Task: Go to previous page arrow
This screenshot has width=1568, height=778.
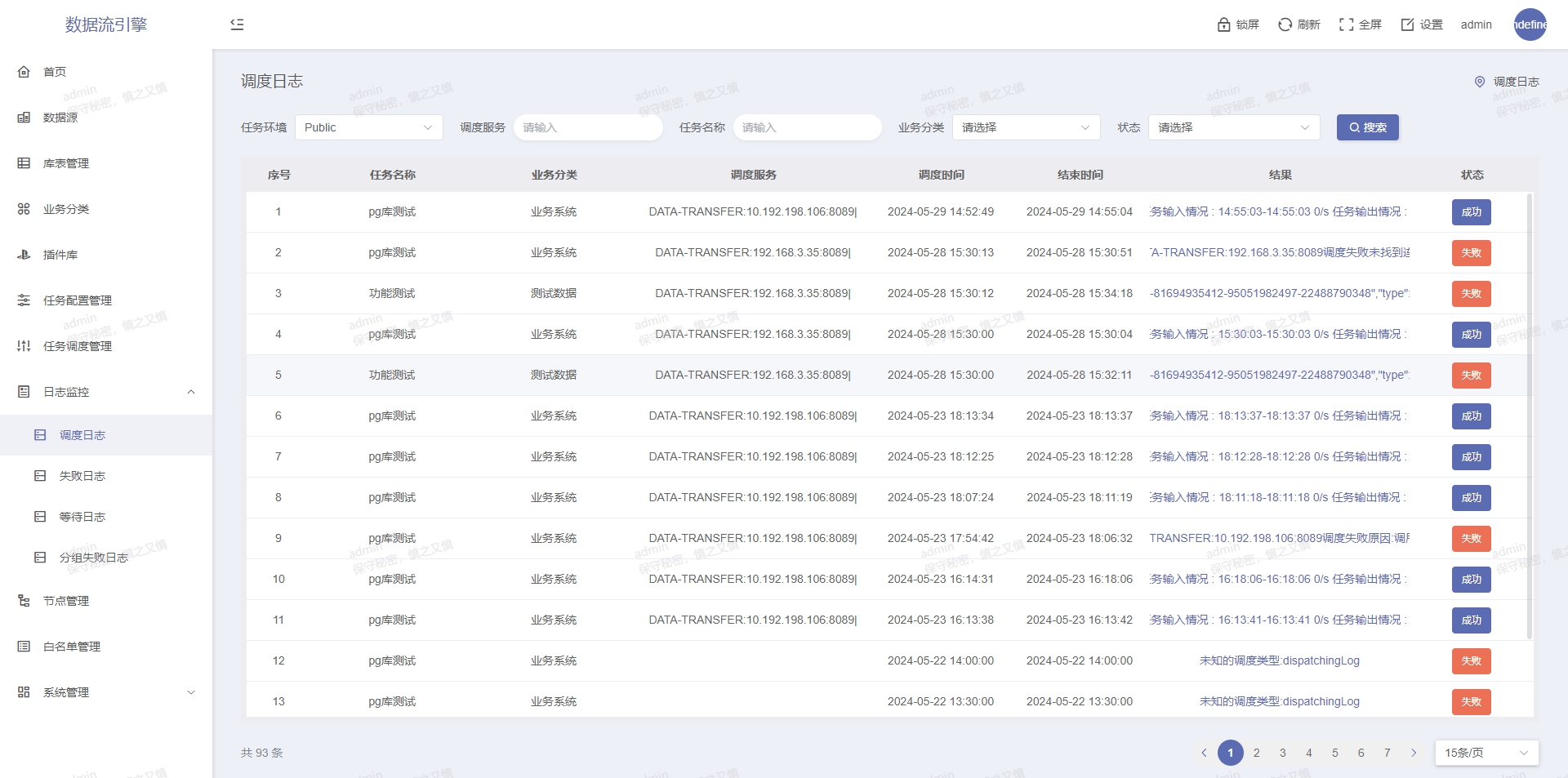Action: (x=1204, y=753)
